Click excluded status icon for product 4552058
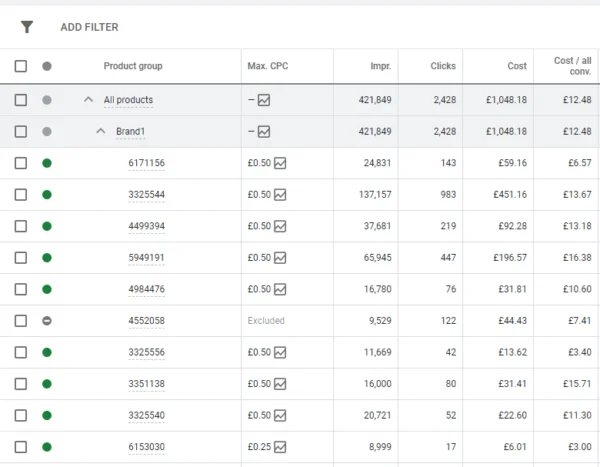This screenshot has width=600, height=467. 47,321
